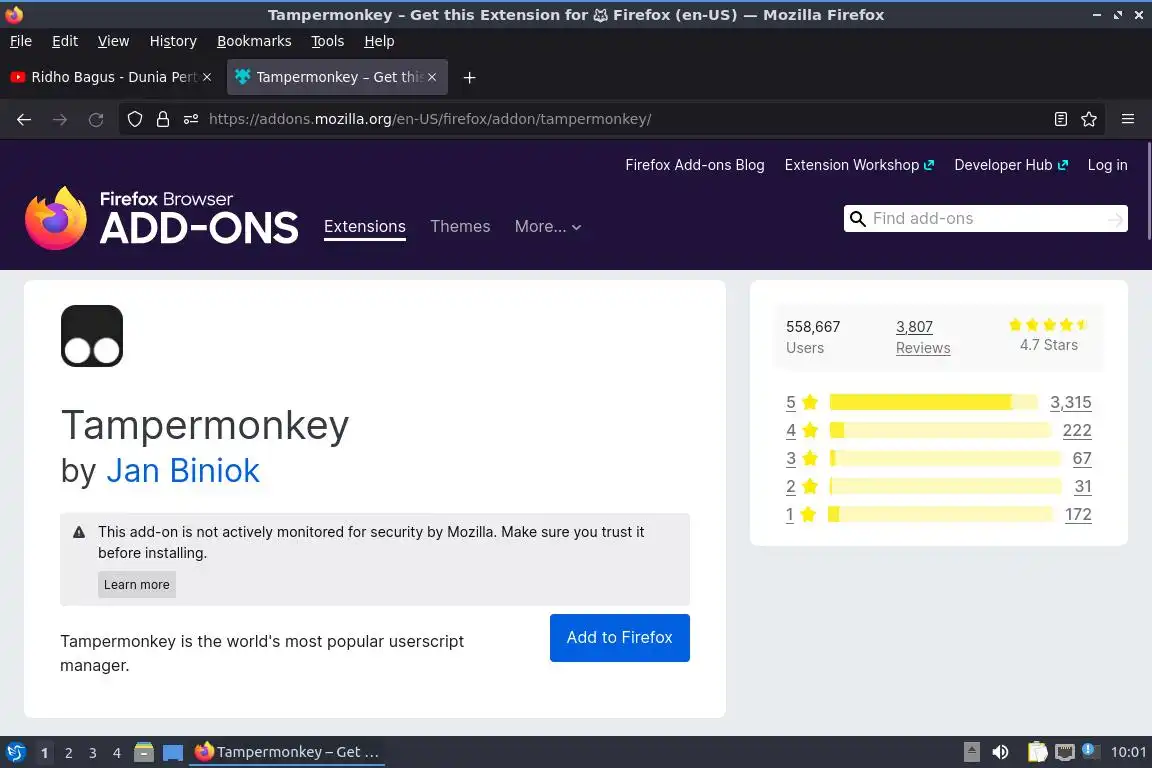The height and width of the screenshot is (768, 1152).
Task: Switch to workspace 2 in taskbar
Action: [x=68, y=753]
